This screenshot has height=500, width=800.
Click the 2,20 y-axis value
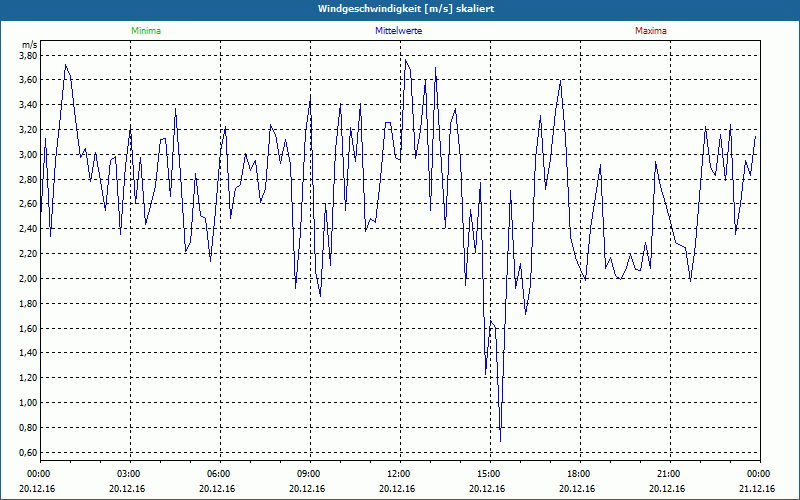click(29, 254)
